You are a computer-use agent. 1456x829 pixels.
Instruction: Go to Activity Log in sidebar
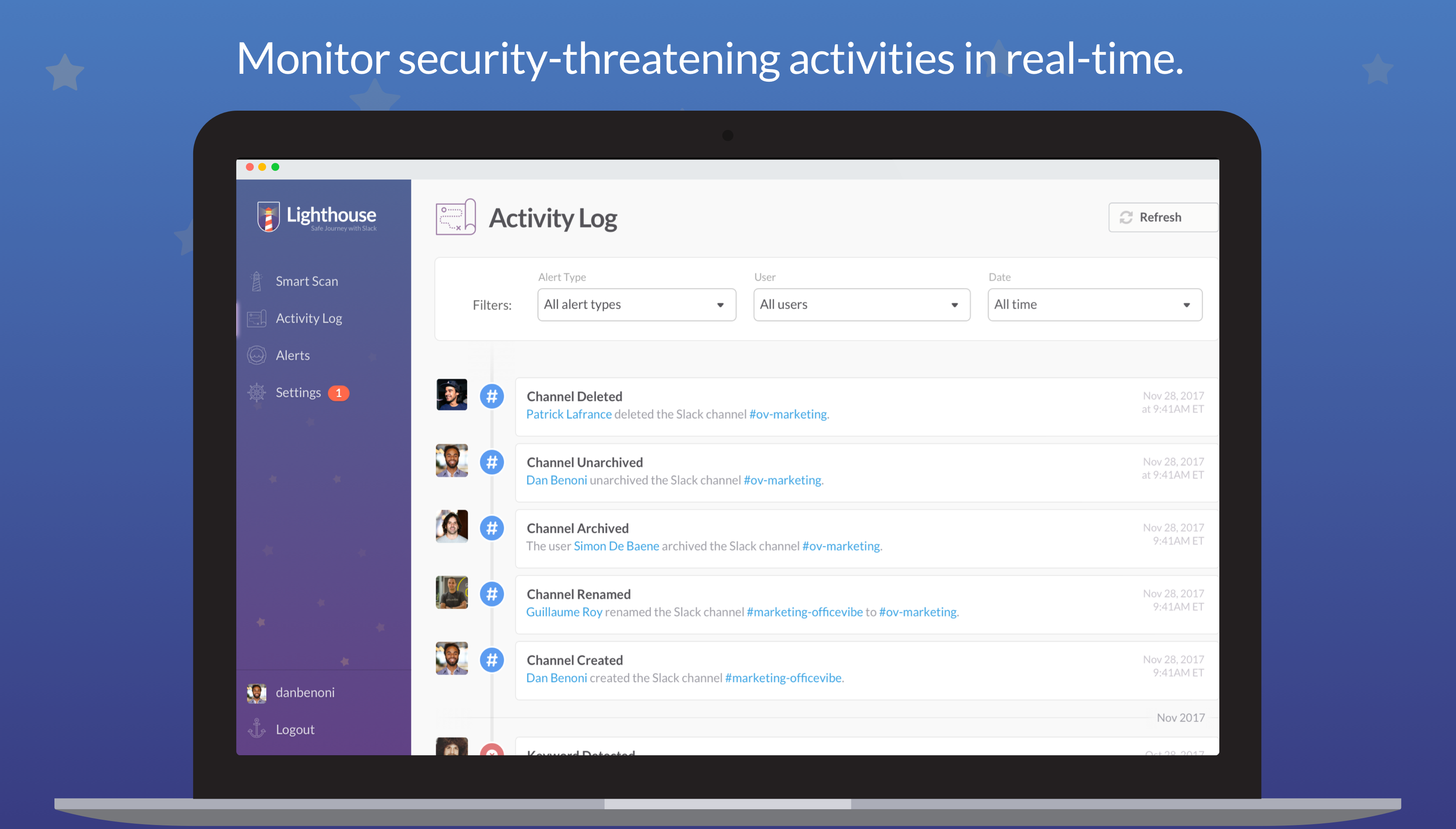(309, 318)
